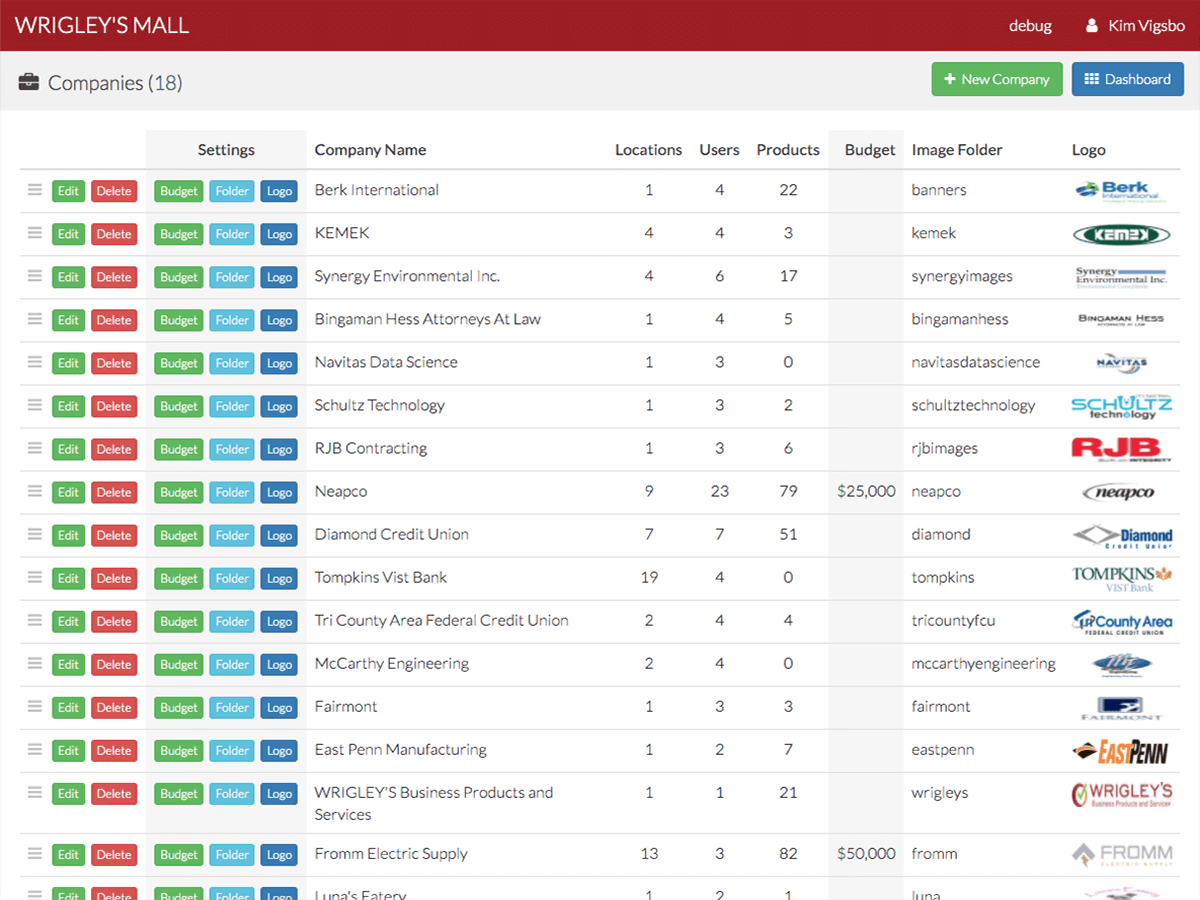Click the Products column header

click(x=788, y=150)
